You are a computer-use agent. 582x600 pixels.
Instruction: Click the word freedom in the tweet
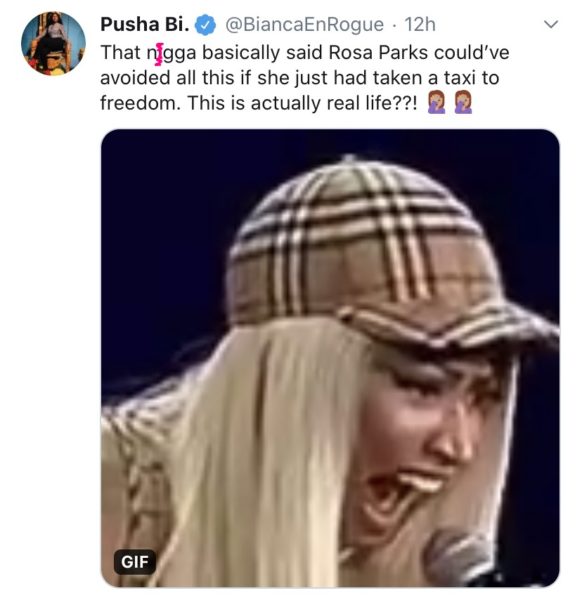(x=140, y=103)
